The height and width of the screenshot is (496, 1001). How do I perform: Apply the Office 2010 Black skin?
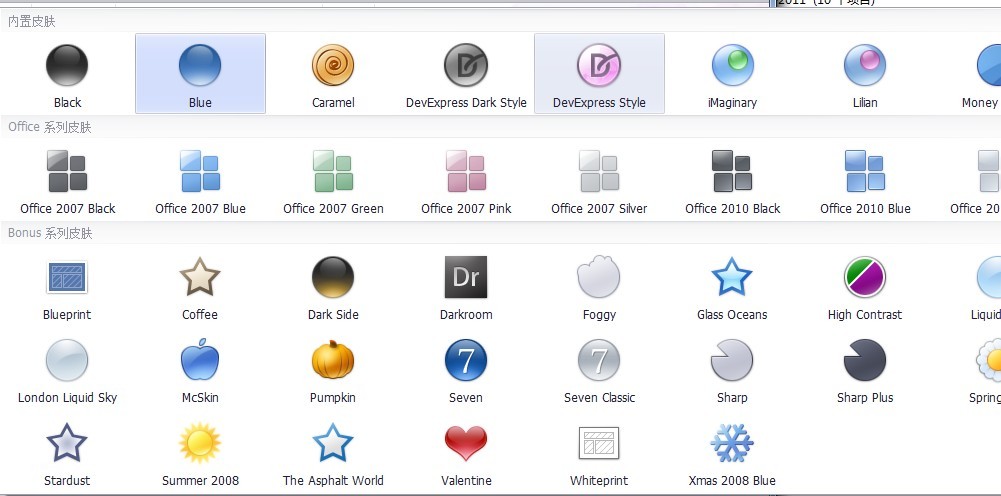coord(732,171)
